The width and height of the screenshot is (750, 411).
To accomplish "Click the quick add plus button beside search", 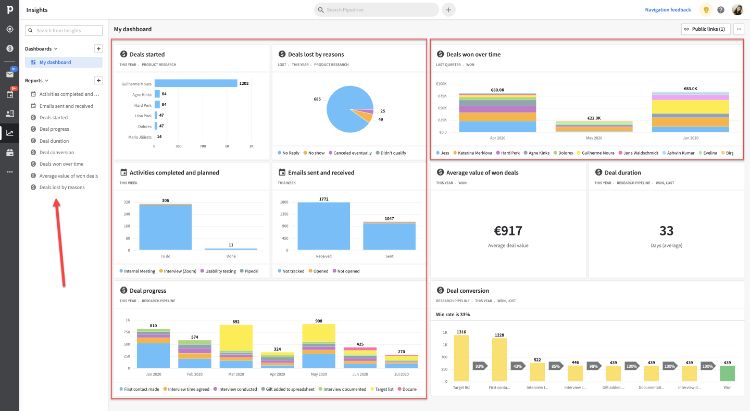I will (448, 10).
